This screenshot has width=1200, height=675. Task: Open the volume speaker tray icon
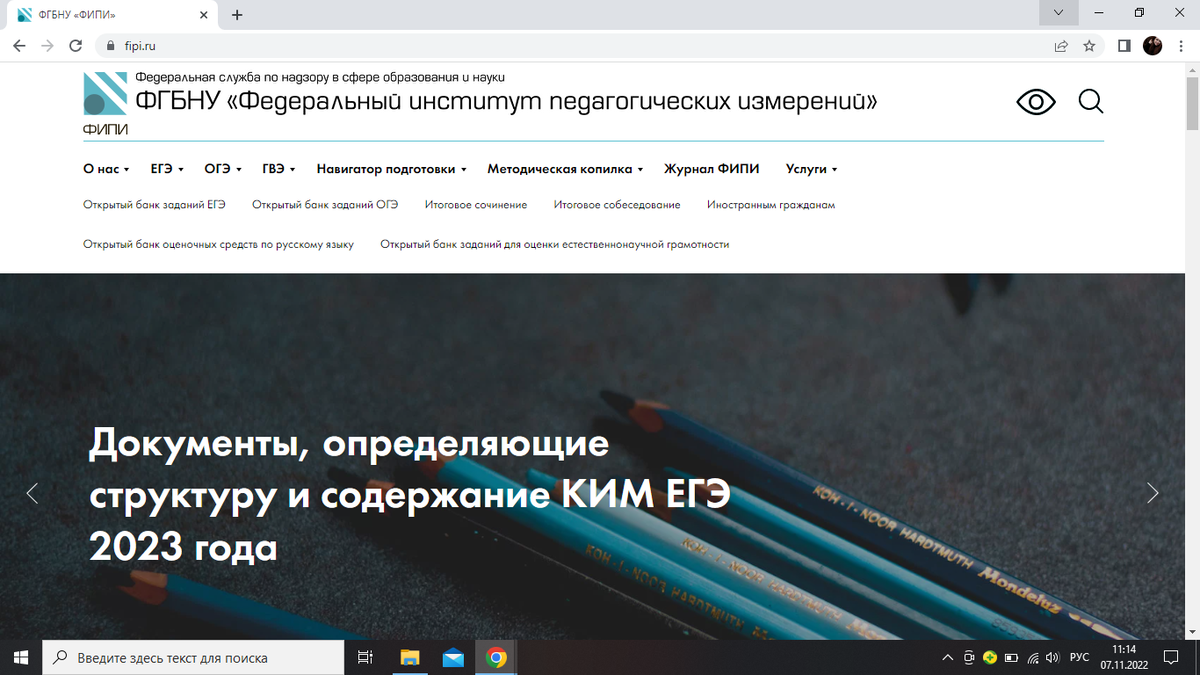click(1052, 658)
